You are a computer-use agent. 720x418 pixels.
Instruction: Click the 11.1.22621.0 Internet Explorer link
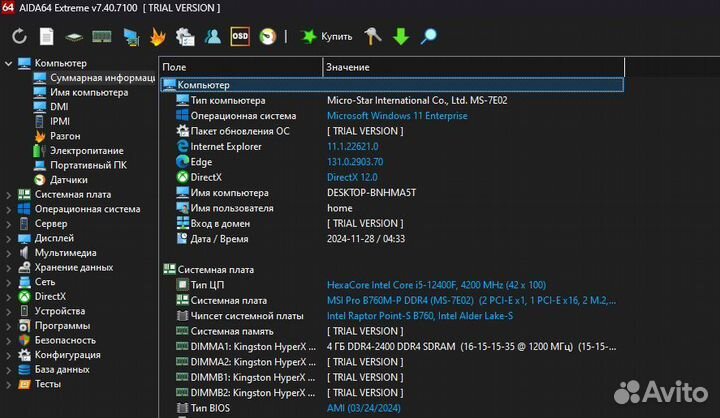(353, 147)
